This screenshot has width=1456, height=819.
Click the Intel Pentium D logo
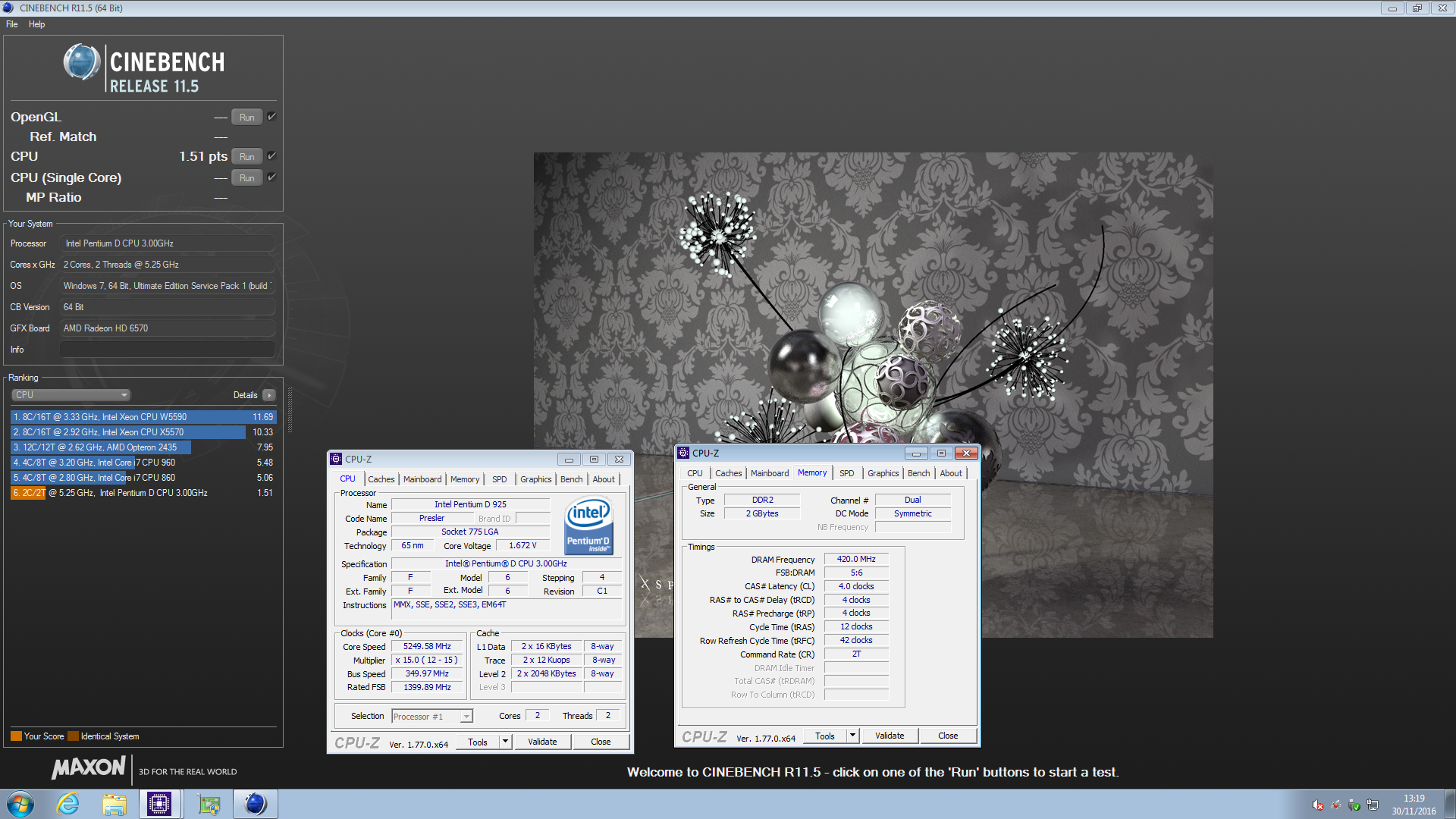(588, 526)
